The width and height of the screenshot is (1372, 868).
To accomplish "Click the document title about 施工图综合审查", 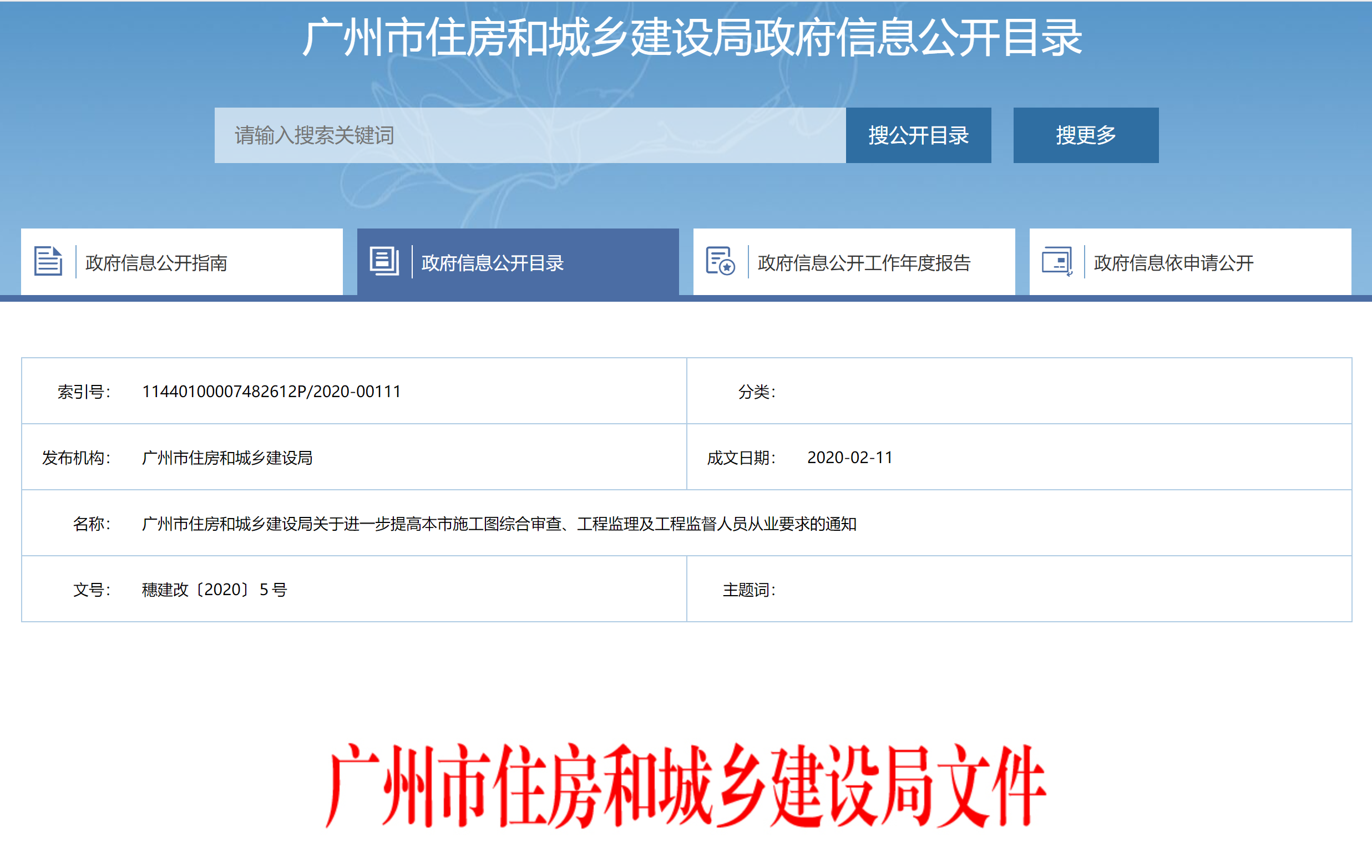I will [499, 524].
